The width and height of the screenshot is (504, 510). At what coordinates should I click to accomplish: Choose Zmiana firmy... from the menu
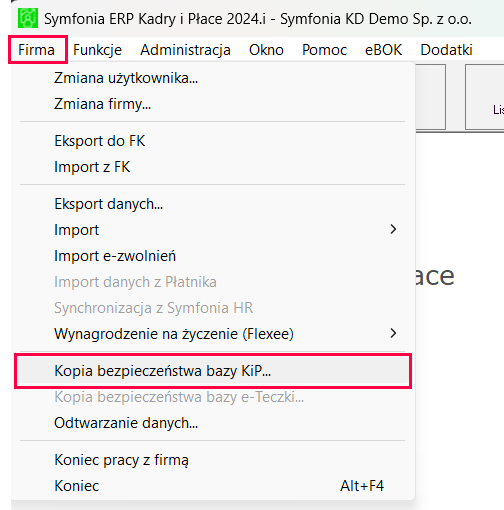pos(213,104)
